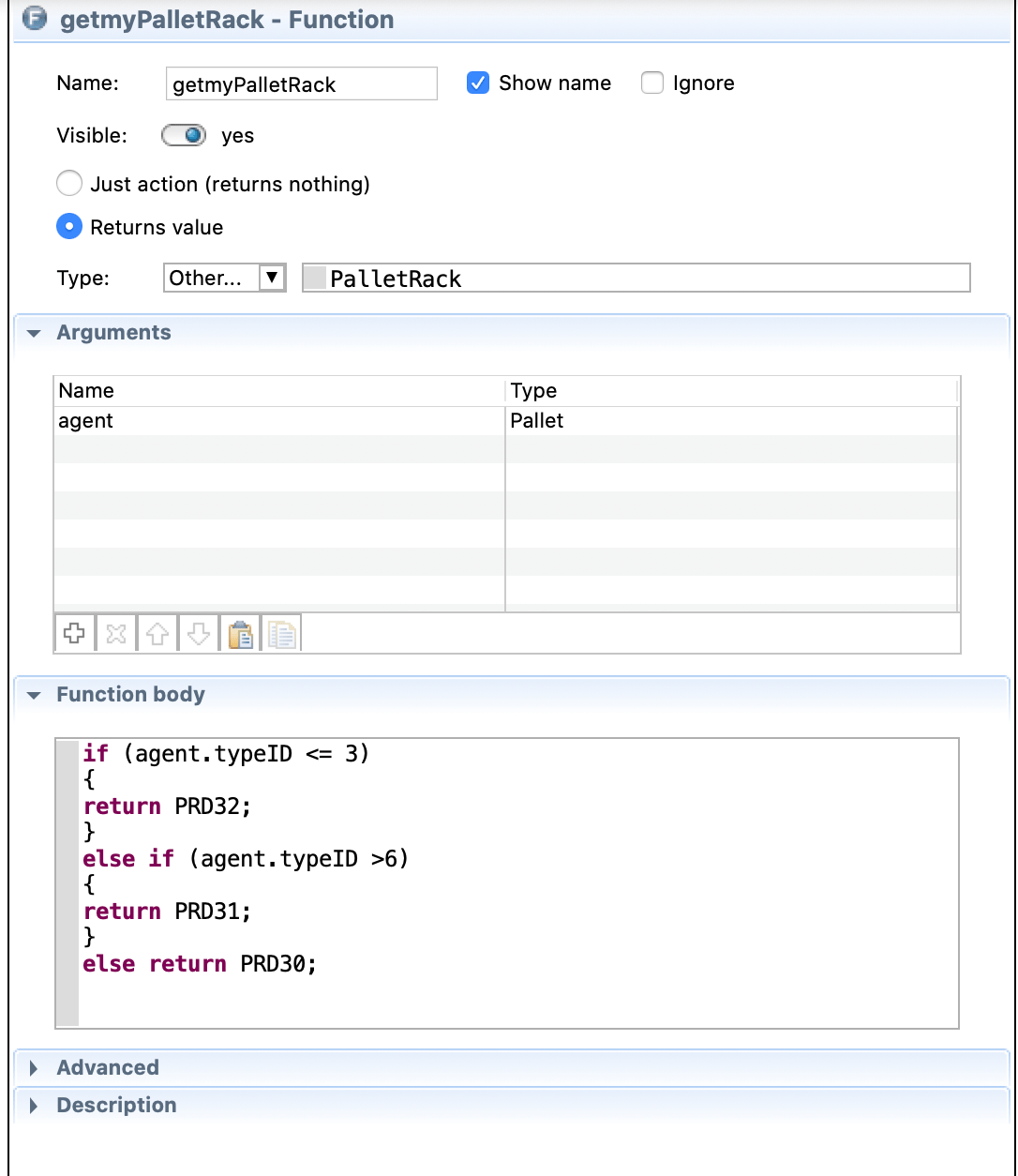
Task: Click the line return PRD31;
Action: point(168,912)
